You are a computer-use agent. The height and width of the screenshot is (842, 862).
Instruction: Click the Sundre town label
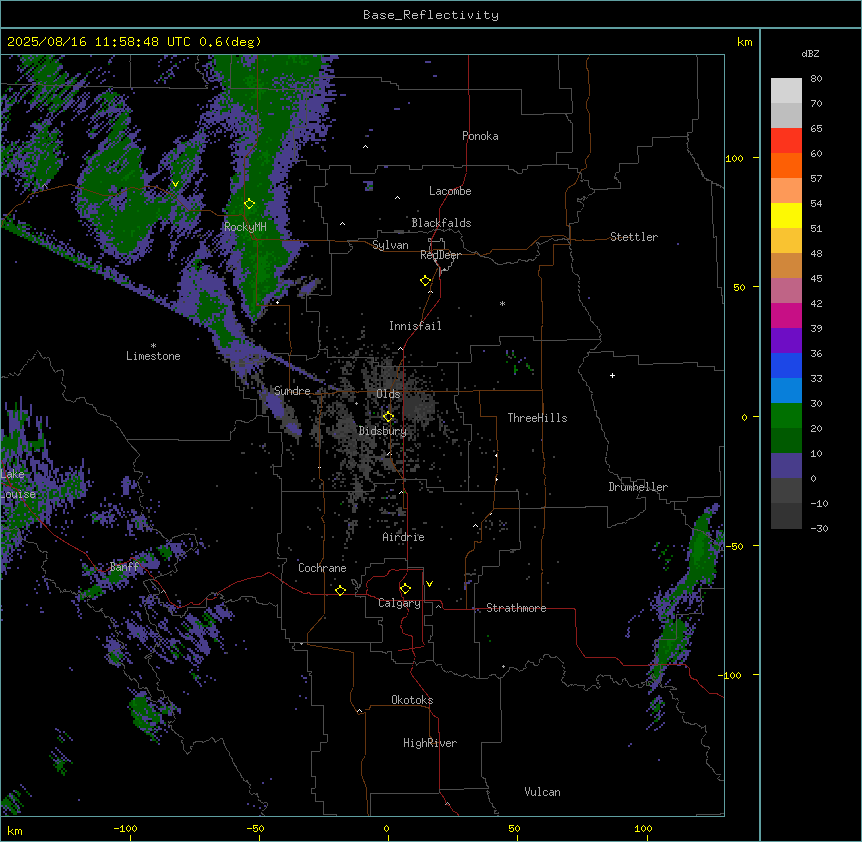click(292, 391)
